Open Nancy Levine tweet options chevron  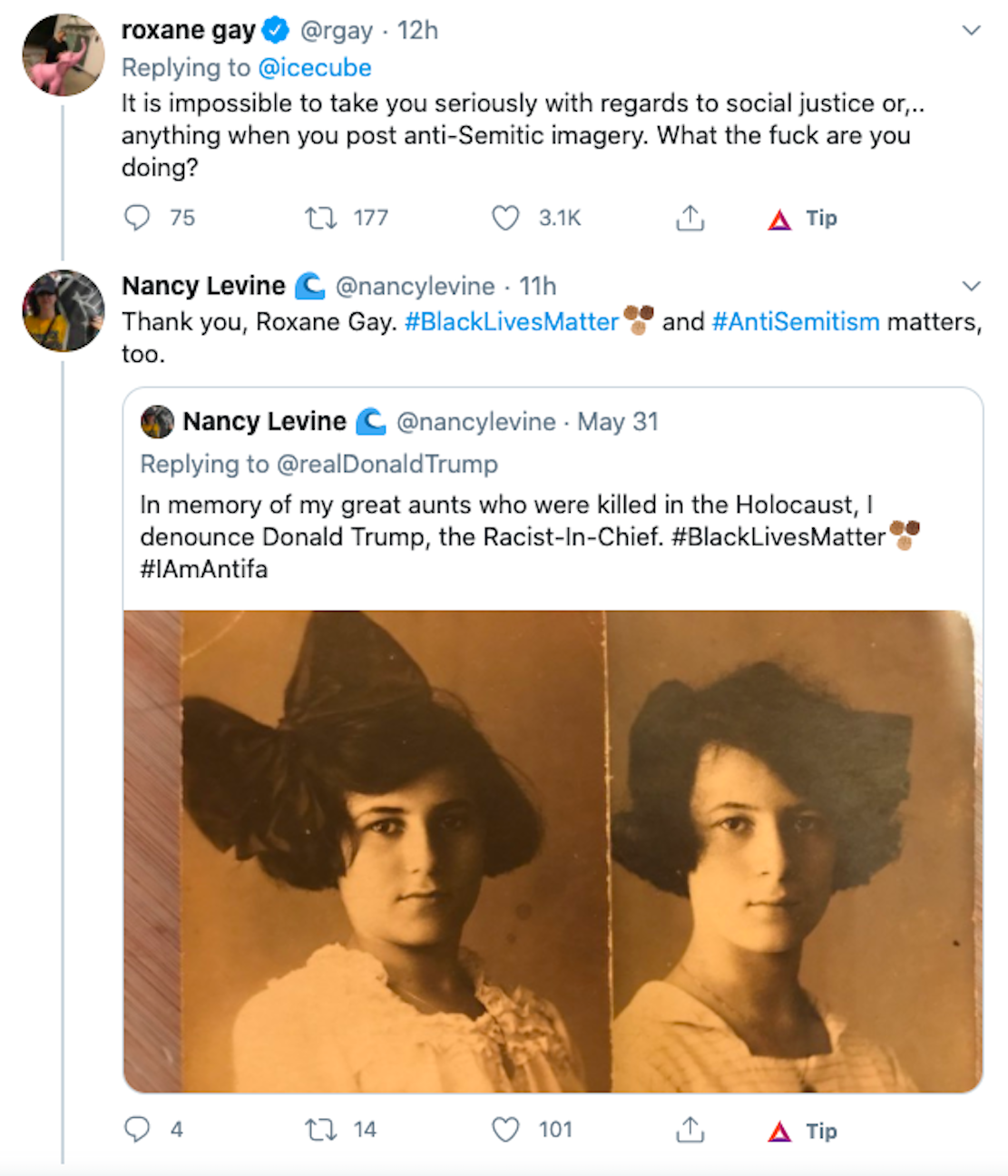point(971,287)
